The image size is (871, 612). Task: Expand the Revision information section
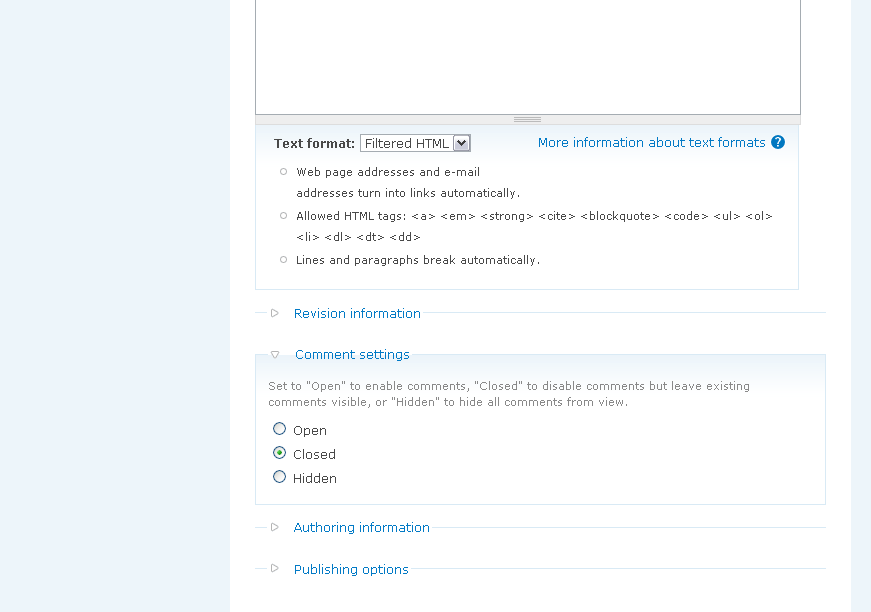[357, 314]
